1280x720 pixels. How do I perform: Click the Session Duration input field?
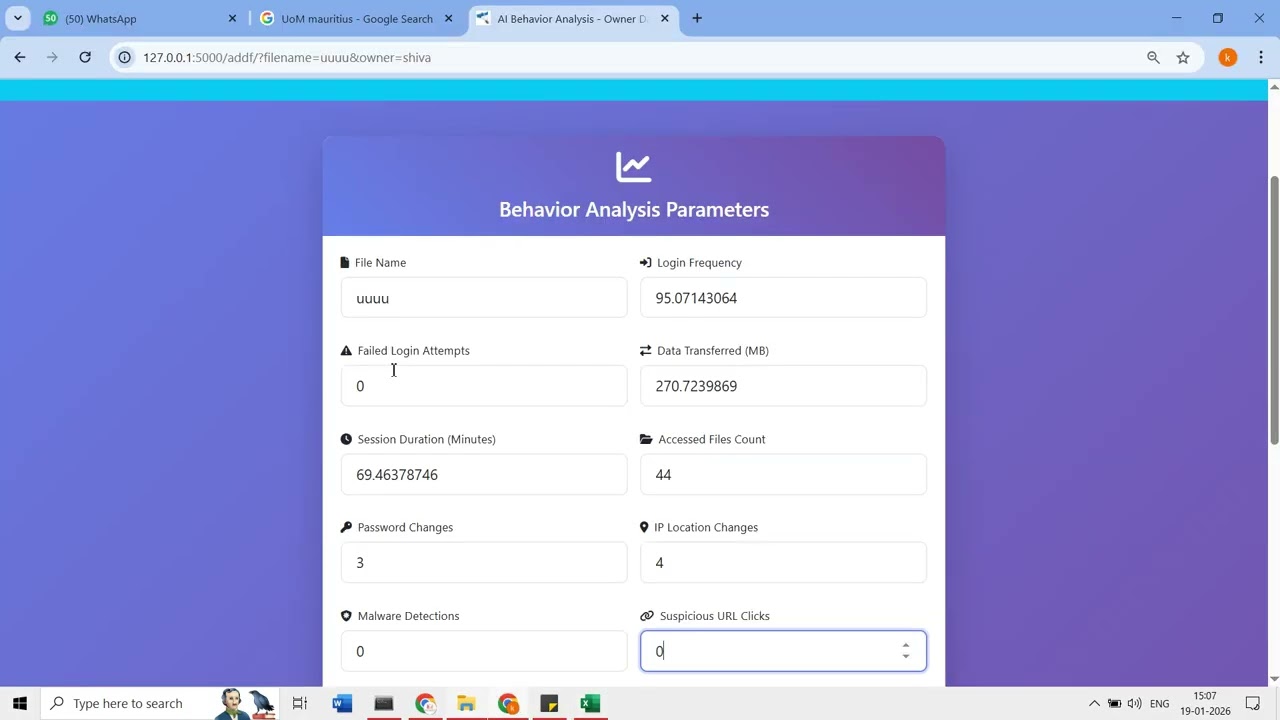484,475
